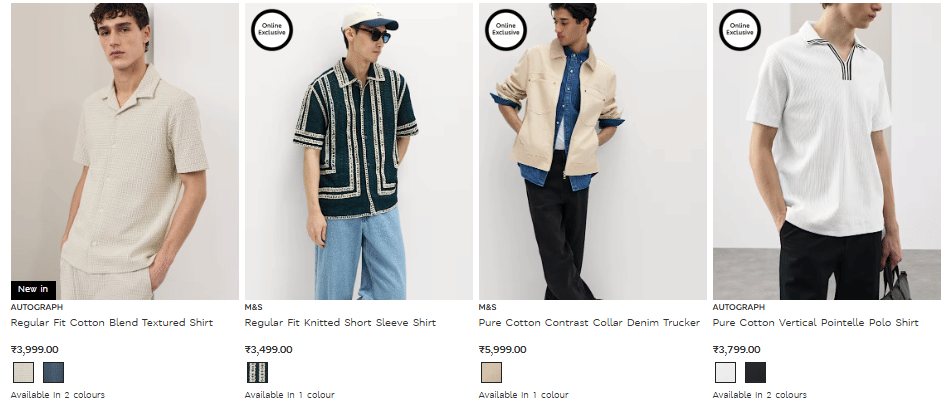Screen dimensions: 946x409
Task: Click AUTOGRAPH brand label above Polo Shirt
Action: point(738,307)
